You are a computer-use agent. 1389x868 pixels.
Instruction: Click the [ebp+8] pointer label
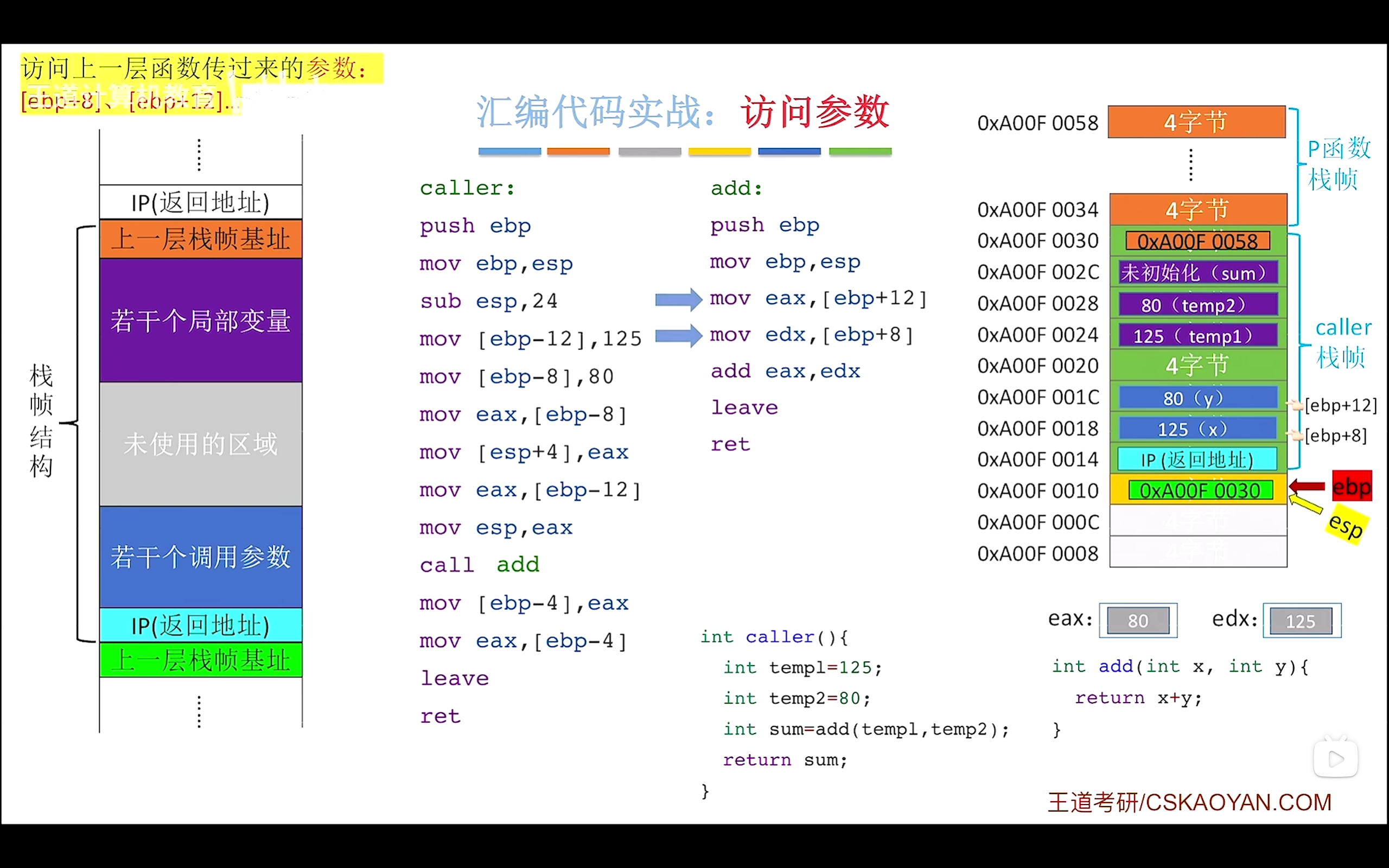(x=1335, y=436)
